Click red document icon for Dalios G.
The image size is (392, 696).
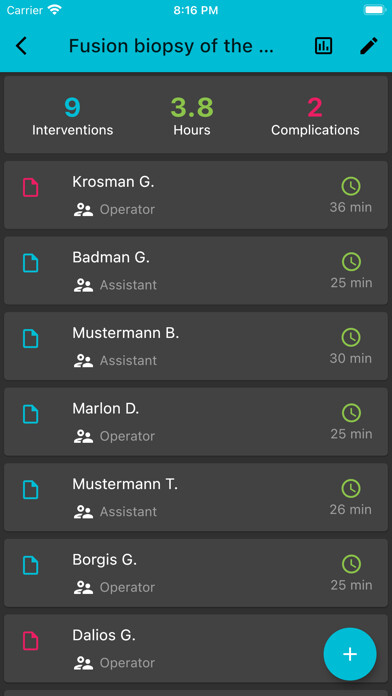pos(31,641)
